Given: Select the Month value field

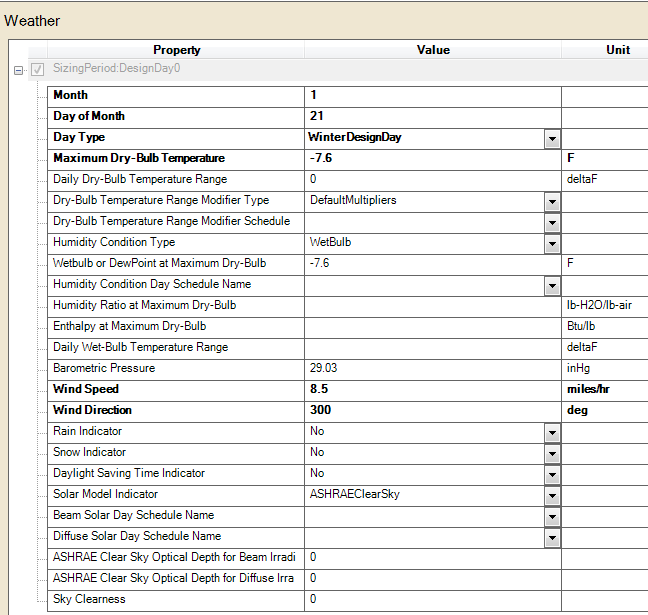Looking at the screenshot, I should (433, 97).
